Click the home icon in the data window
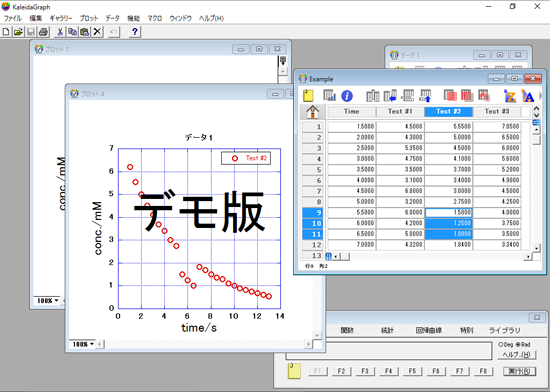 [x=313, y=112]
